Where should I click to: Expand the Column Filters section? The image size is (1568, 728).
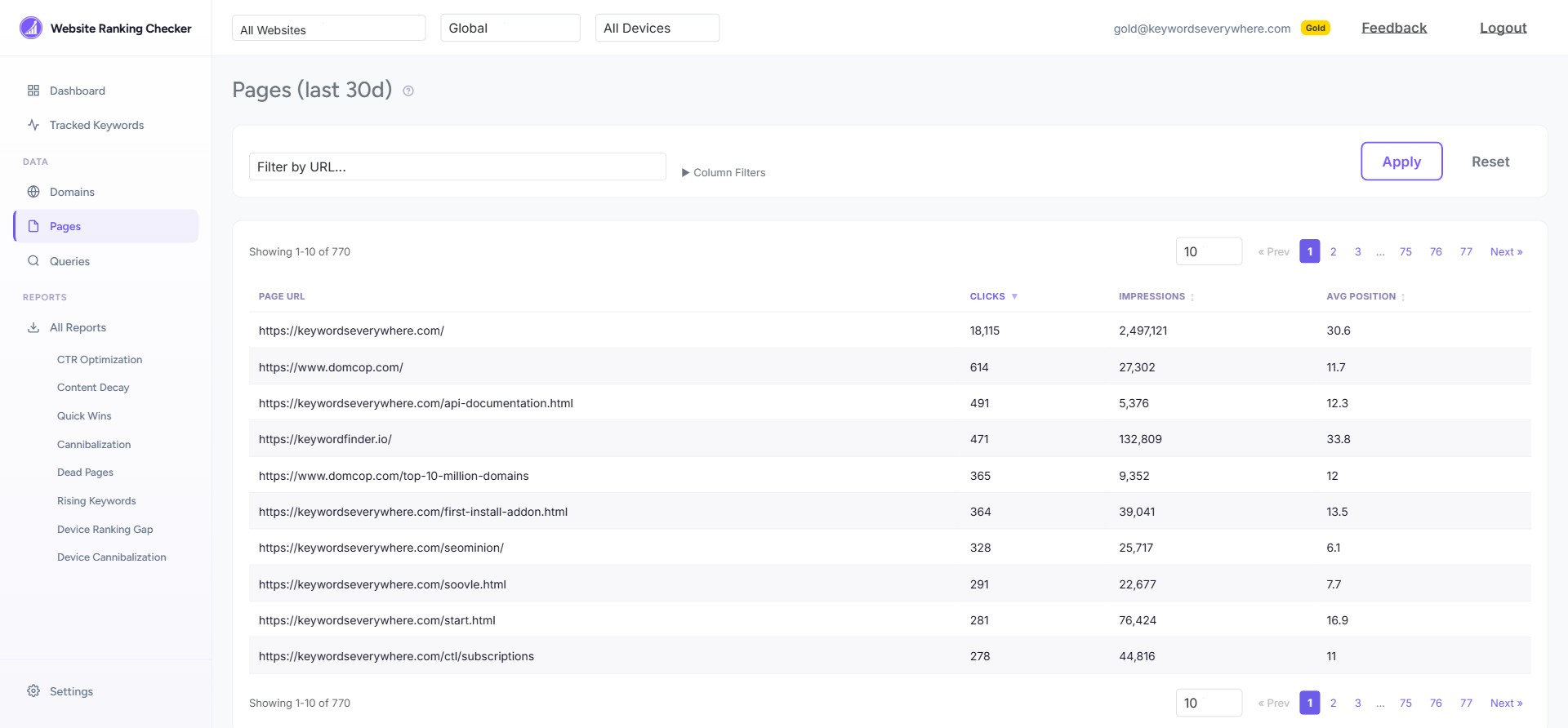[724, 172]
